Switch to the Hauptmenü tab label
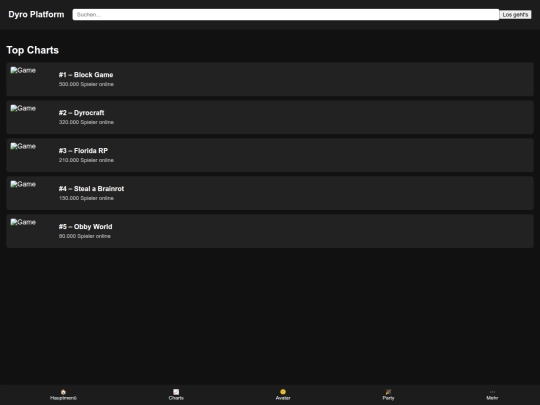 click(x=63, y=398)
